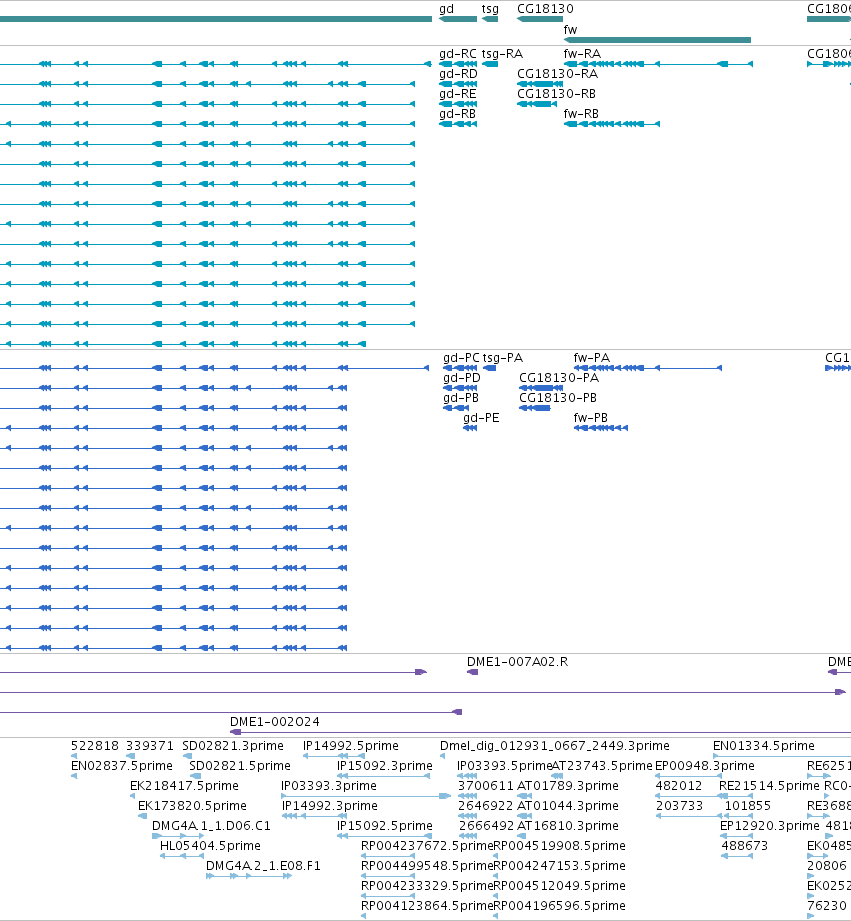Open protein label gd-PE

pos(481,418)
